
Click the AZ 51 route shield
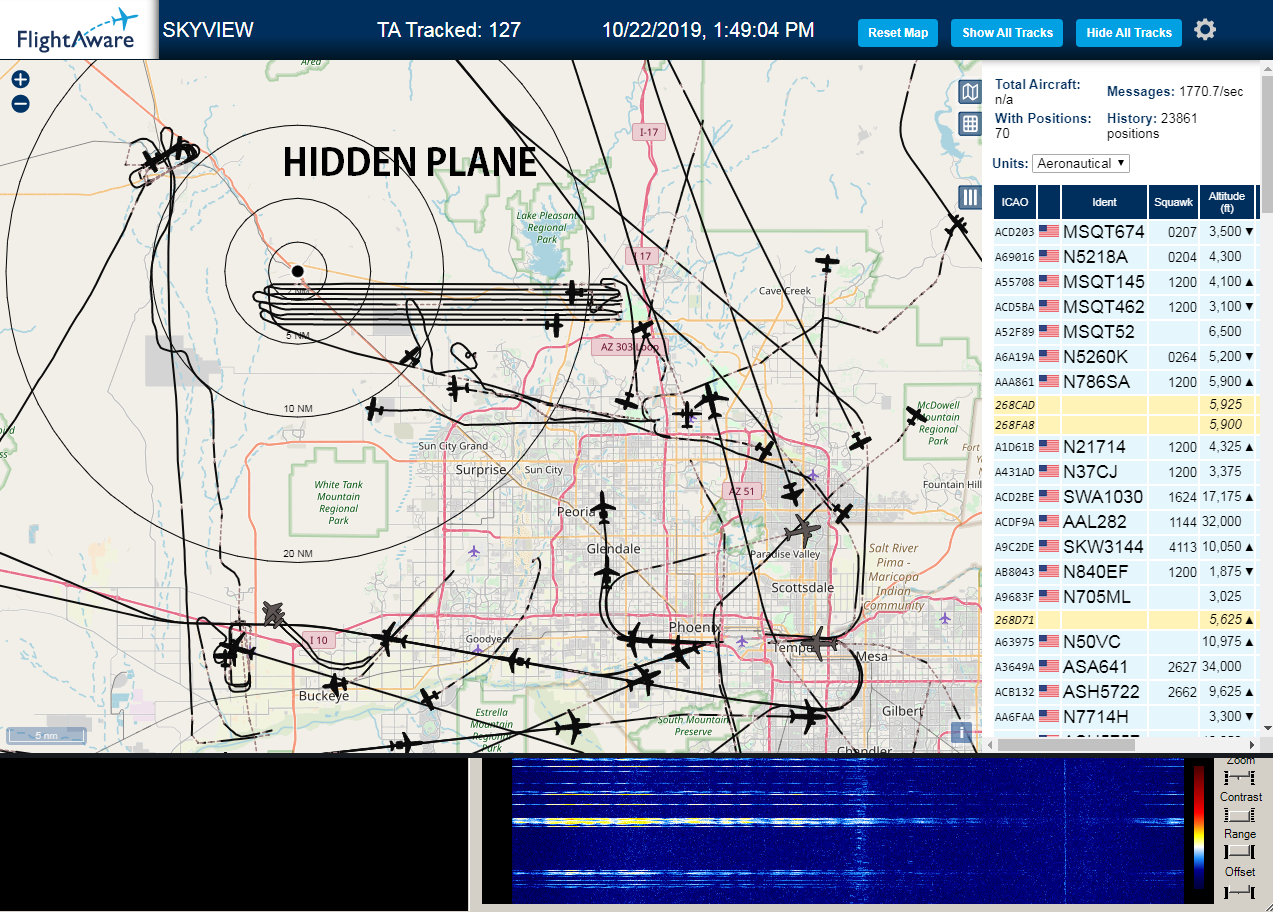[742, 491]
